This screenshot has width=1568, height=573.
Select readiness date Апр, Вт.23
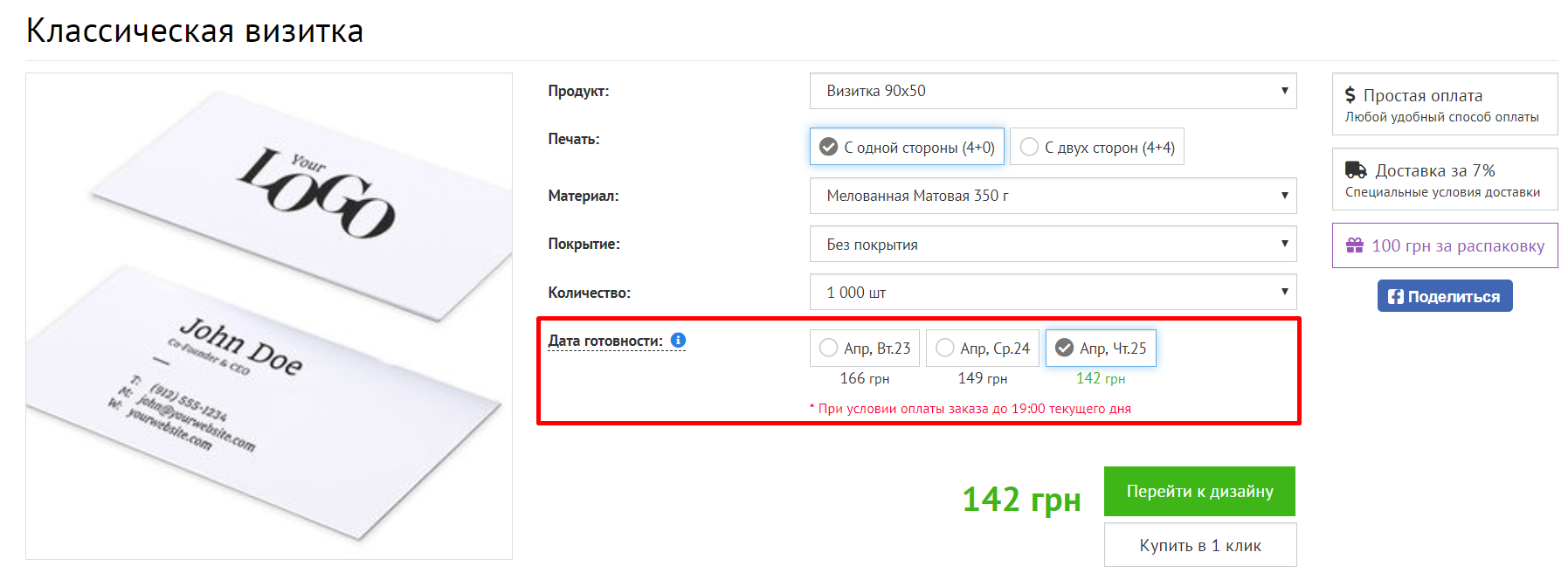click(x=865, y=349)
